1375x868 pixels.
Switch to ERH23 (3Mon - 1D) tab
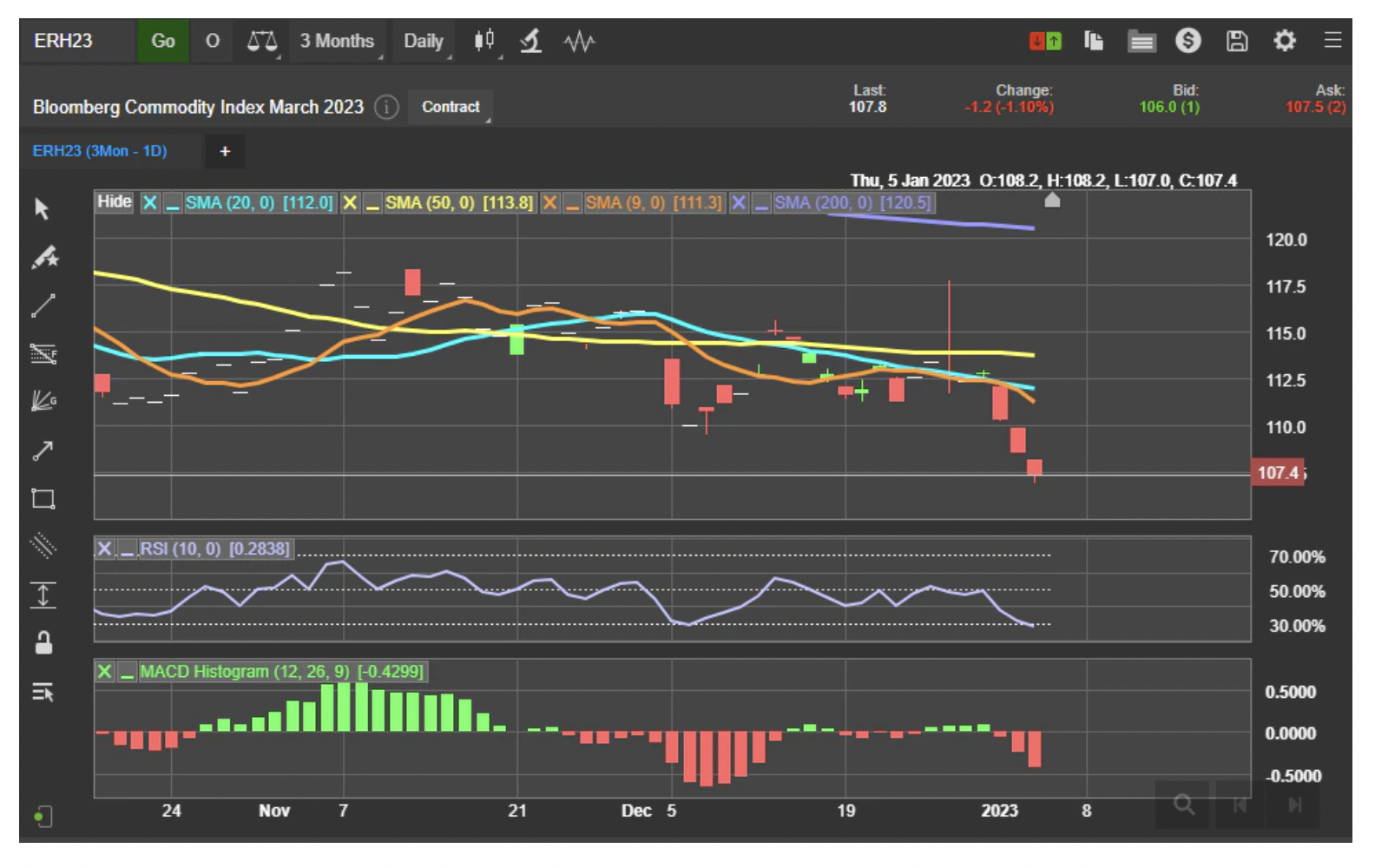tap(100, 151)
